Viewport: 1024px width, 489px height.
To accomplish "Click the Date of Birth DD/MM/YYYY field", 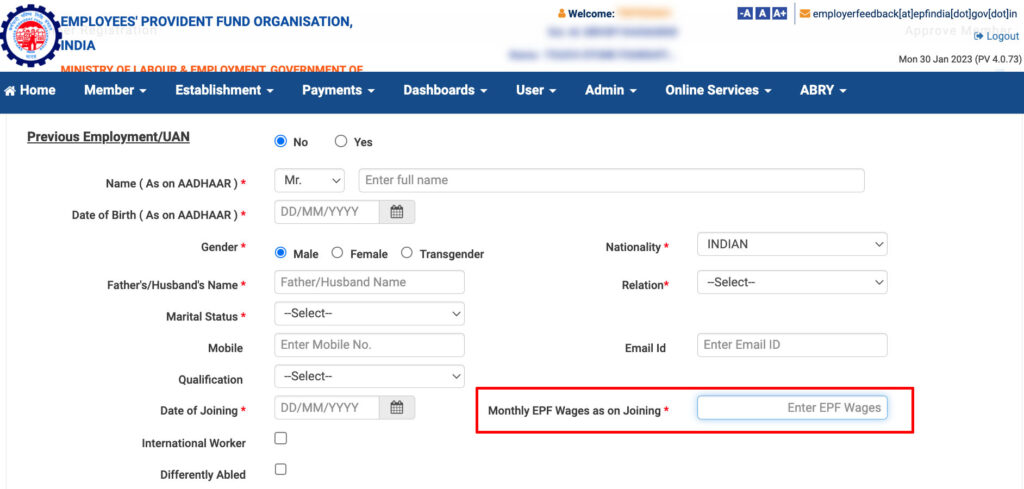I will tap(327, 212).
